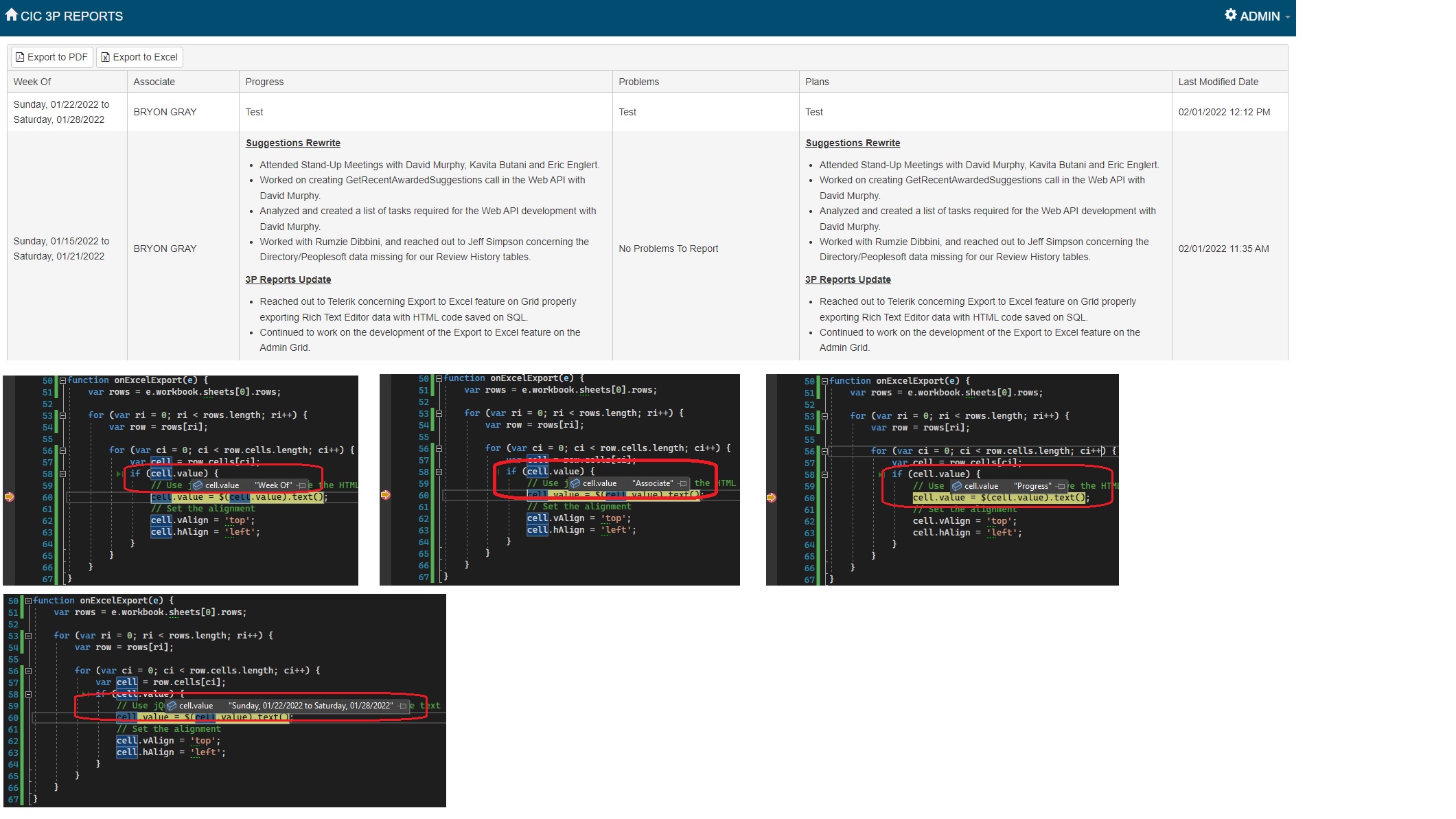Click the No Problems To Report cell
The height and width of the screenshot is (819, 1456).
[668, 249]
